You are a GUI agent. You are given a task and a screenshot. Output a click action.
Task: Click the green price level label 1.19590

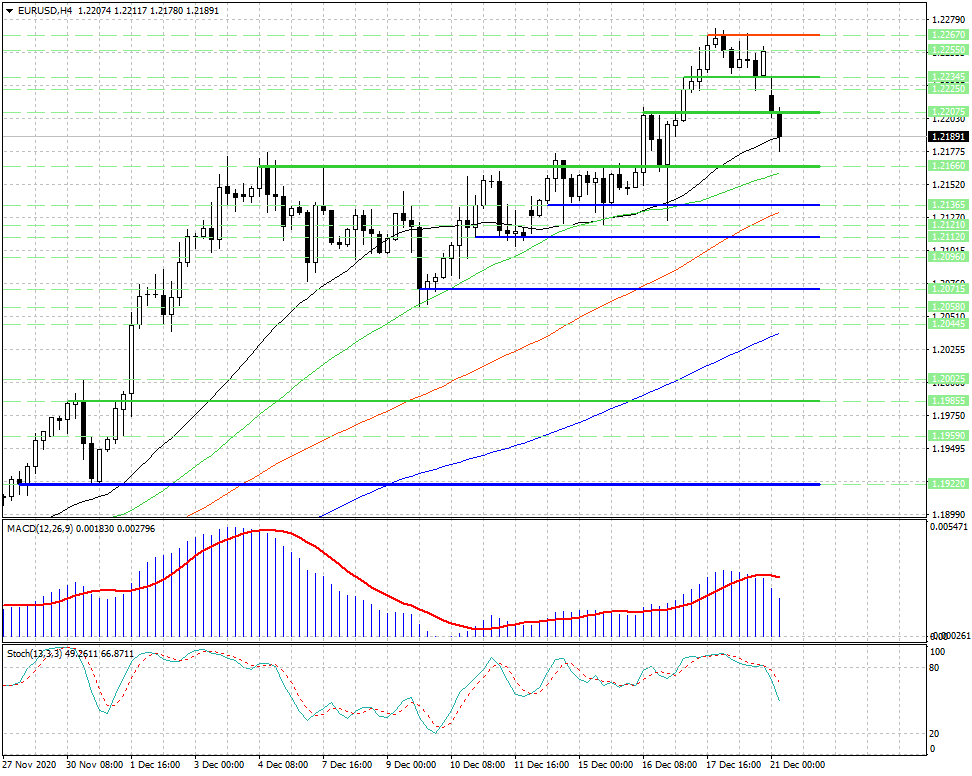948,436
